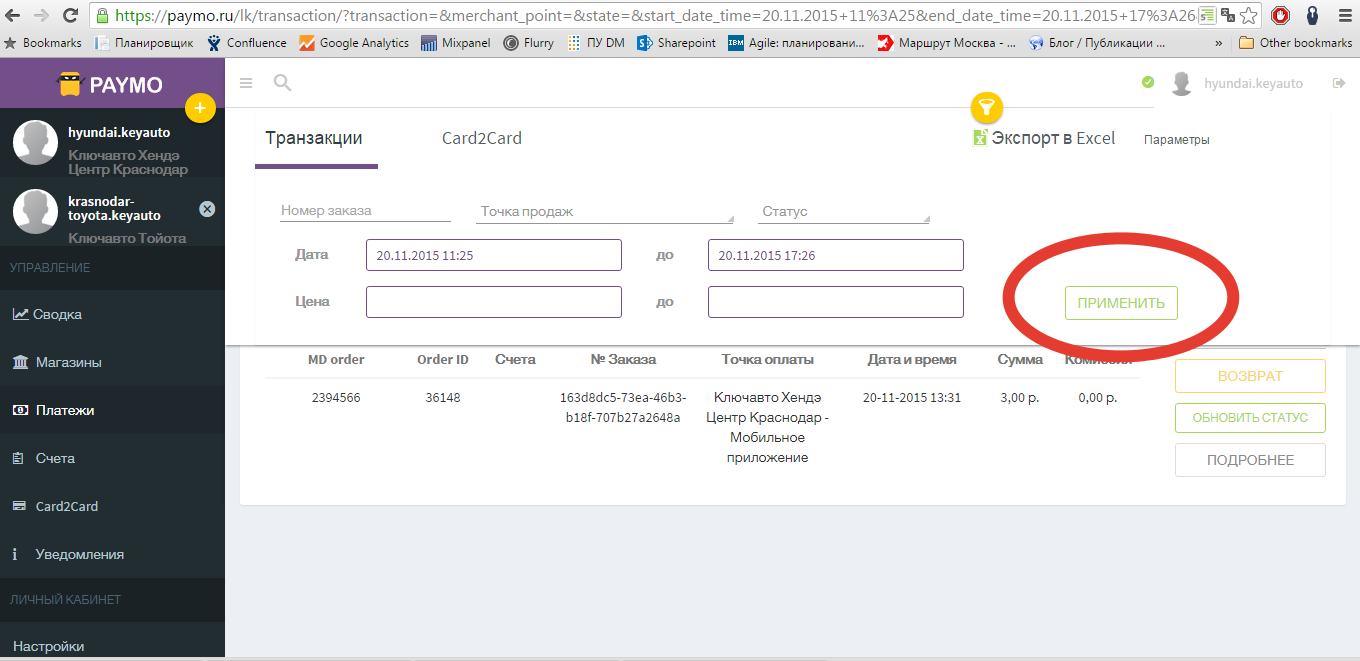Reload the page in the browser
The width and height of the screenshot is (1360, 661).
tap(70, 15)
